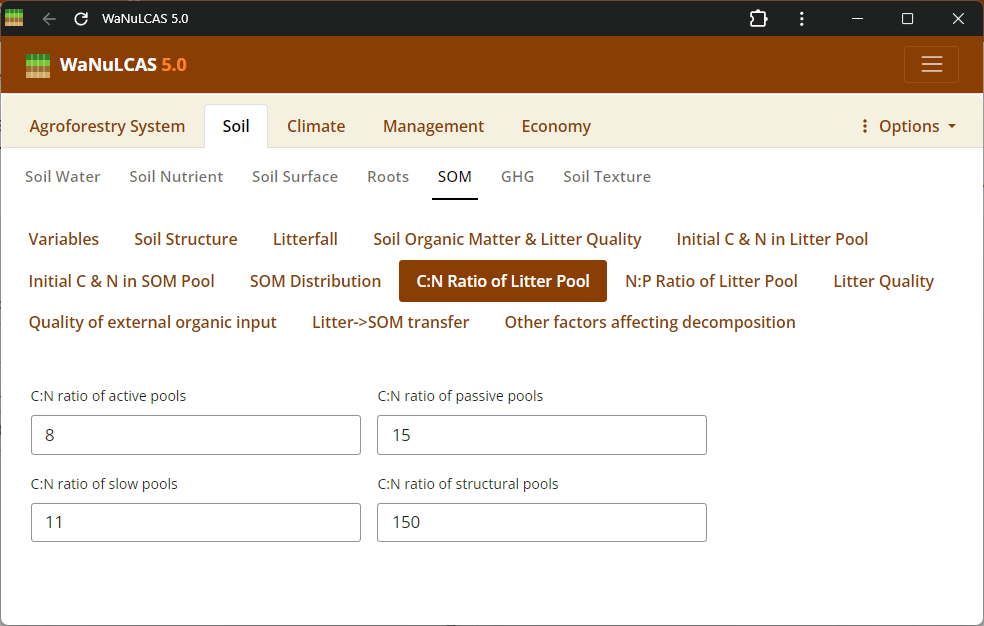
Task: Select the Litterfall section
Action: coord(305,239)
